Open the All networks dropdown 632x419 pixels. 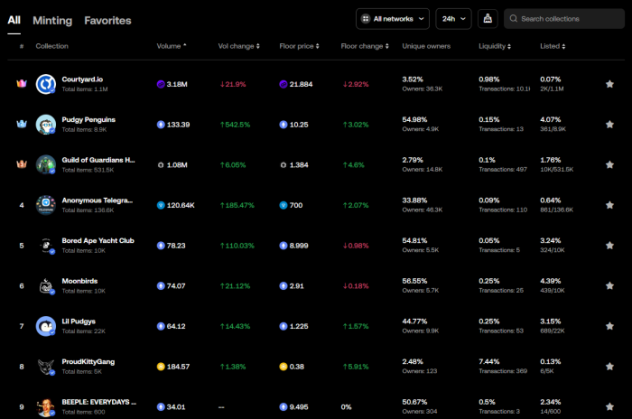393,19
